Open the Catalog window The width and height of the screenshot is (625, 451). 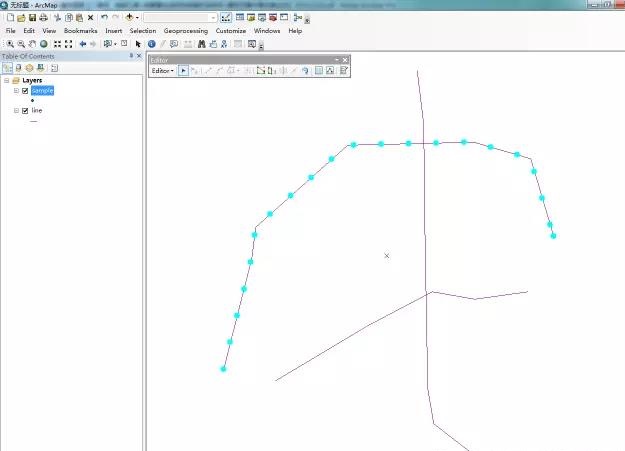point(251,17)
